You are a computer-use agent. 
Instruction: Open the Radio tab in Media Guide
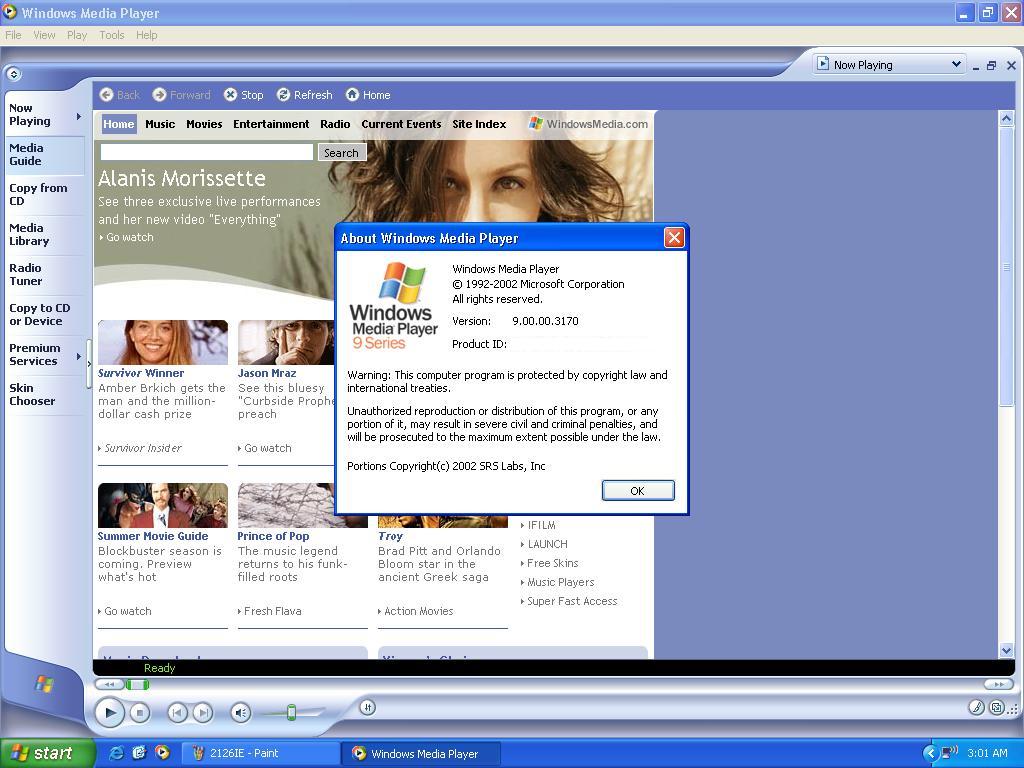[x=335, y=124]
